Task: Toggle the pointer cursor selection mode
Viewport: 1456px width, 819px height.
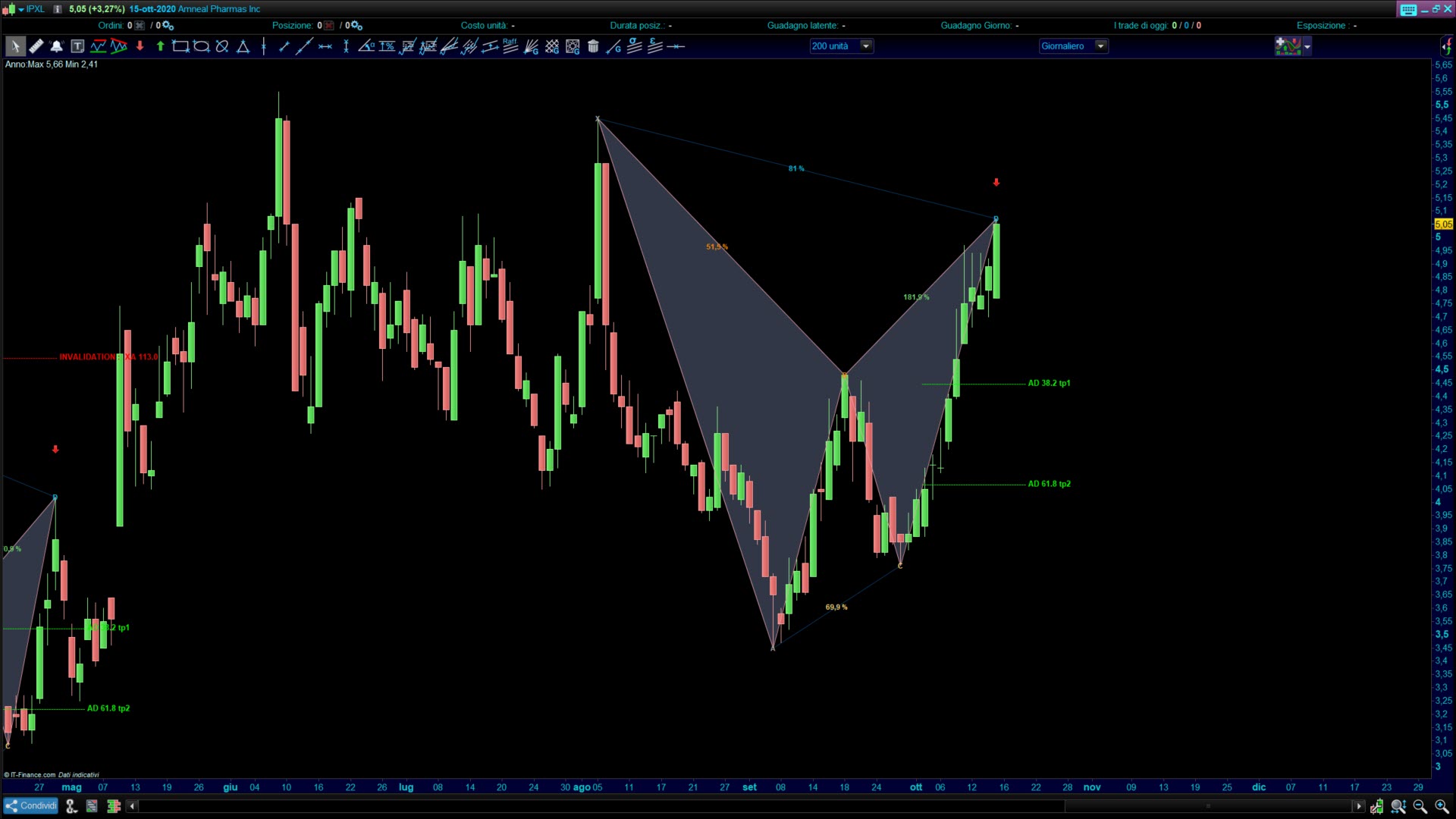Action: (x=14, y=46)
